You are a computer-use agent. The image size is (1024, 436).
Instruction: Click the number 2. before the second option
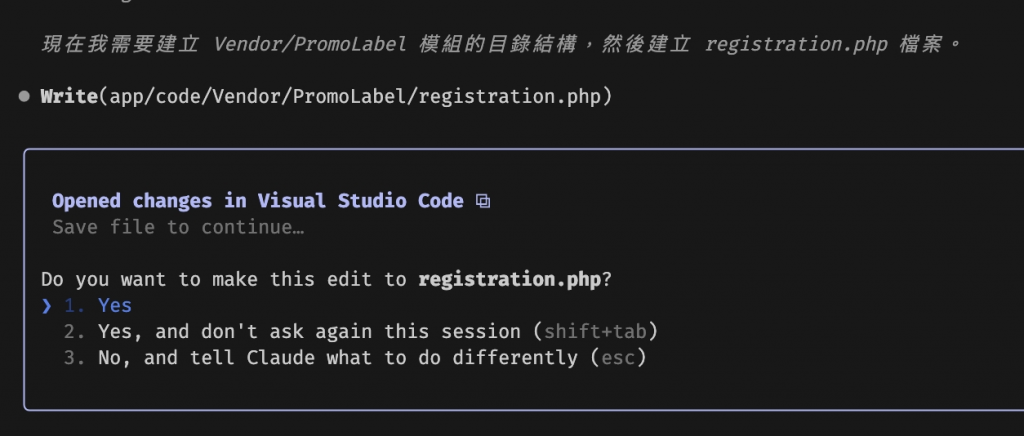point(73,331)
